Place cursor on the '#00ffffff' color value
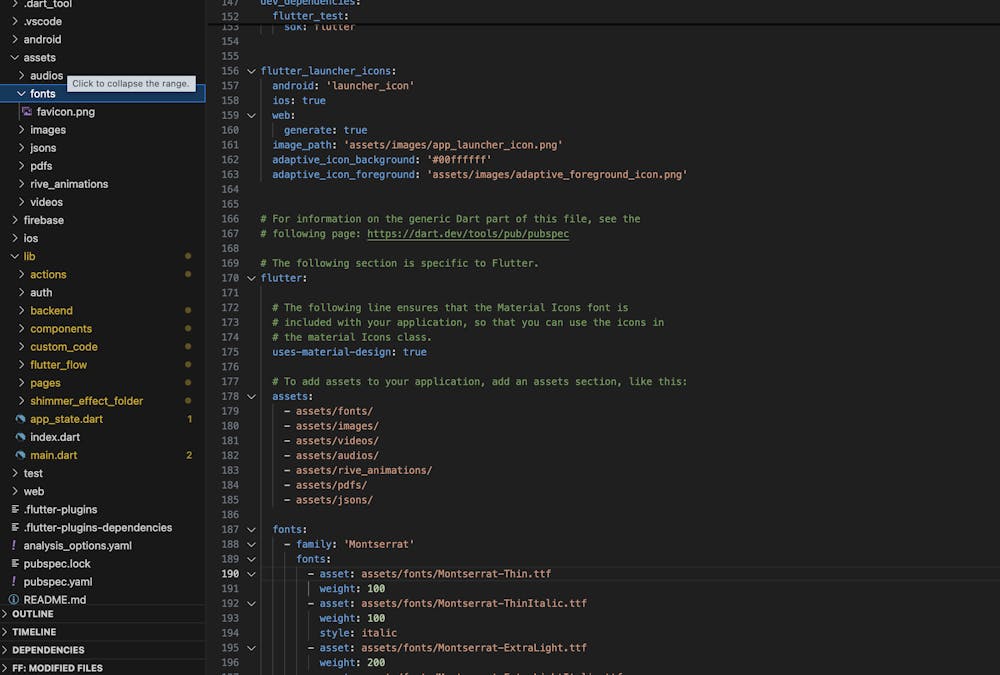1000x675 pixels. point(459,160)
